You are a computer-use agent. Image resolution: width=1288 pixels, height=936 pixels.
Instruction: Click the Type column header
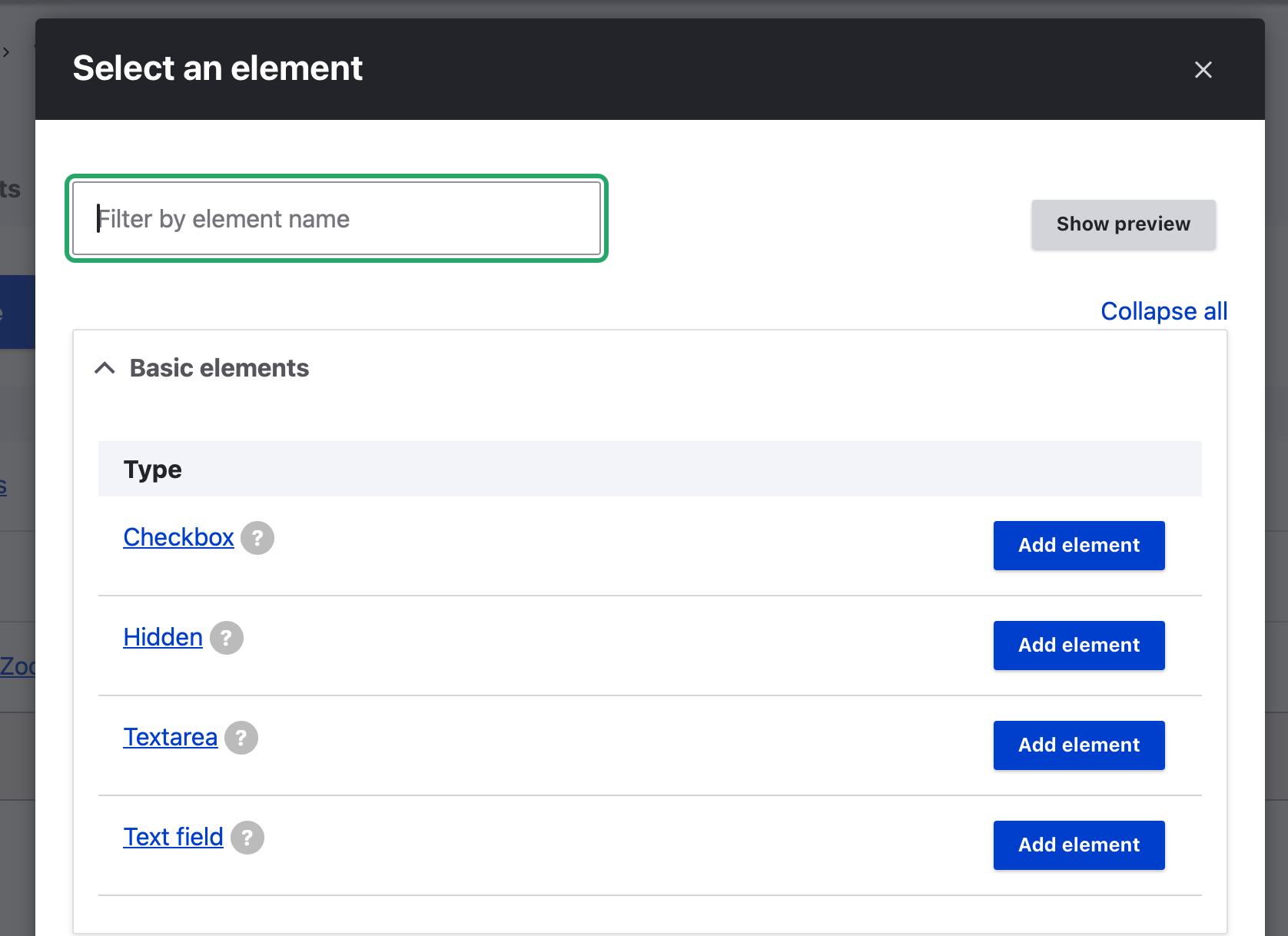153,469
